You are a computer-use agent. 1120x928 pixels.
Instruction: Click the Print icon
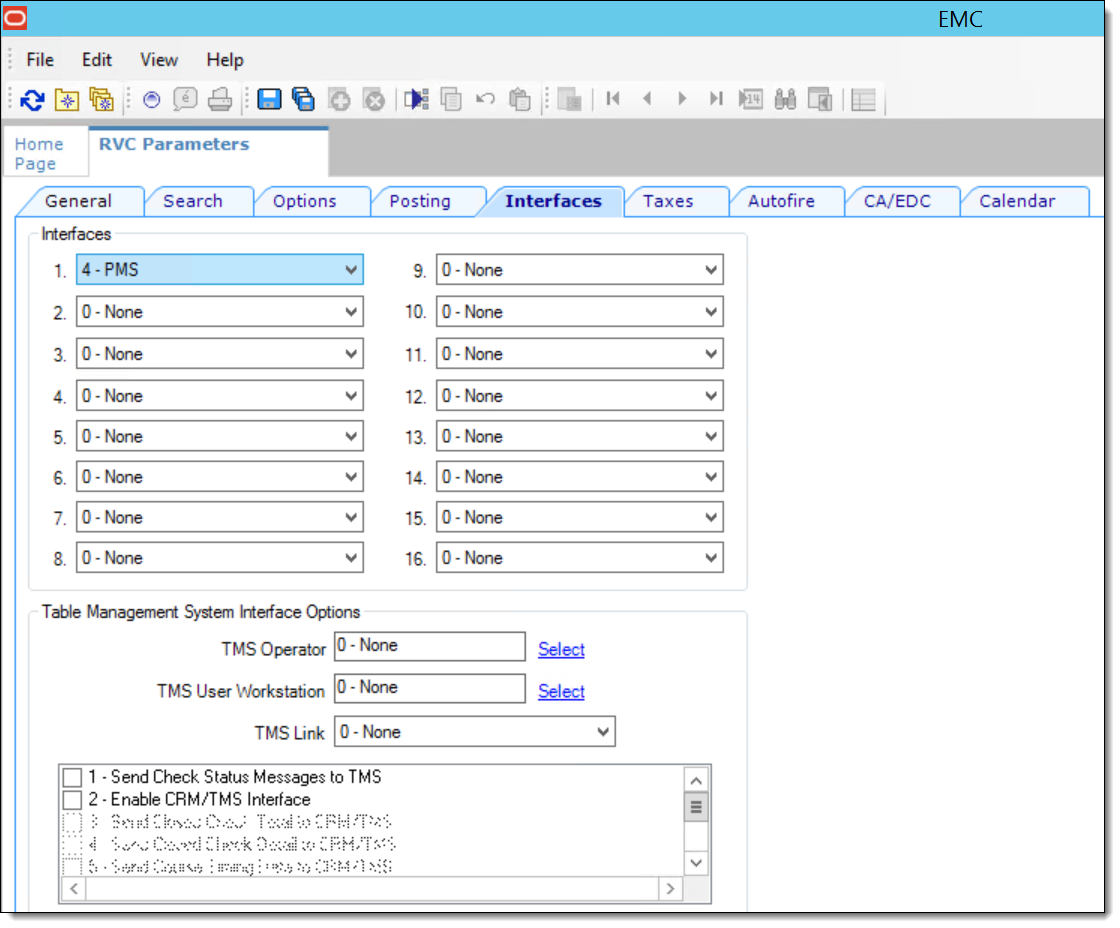pyautogui.click(x=220, y=99)
